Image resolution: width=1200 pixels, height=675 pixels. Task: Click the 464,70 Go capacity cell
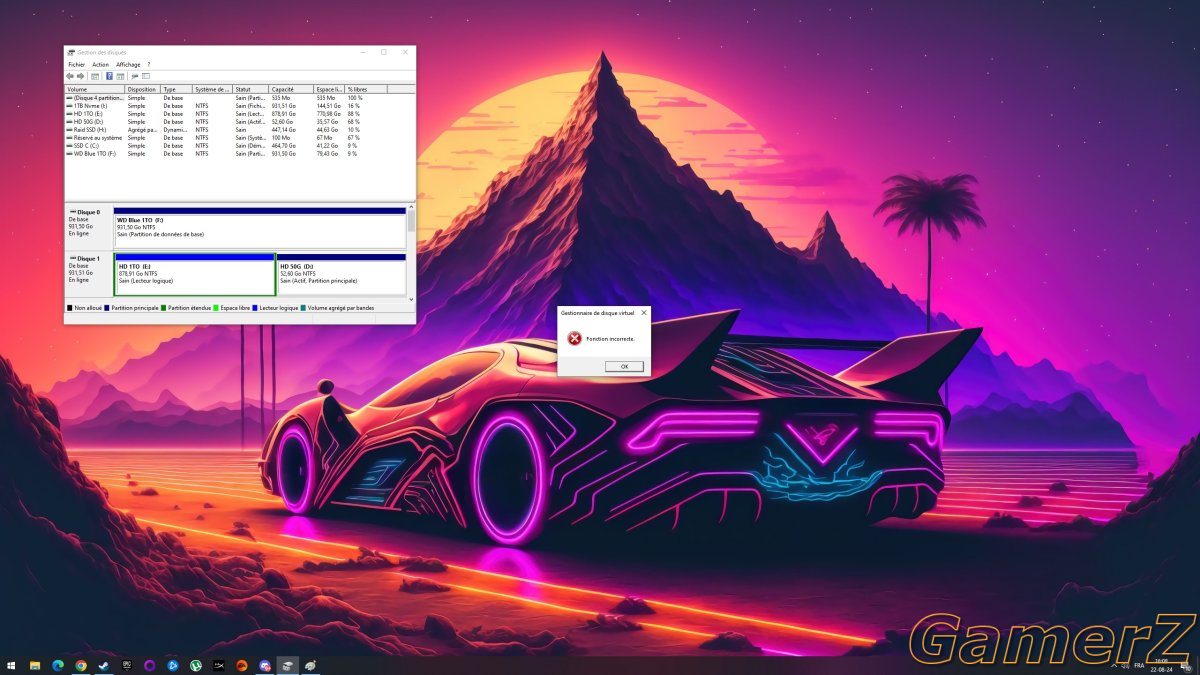click(284, 146)
